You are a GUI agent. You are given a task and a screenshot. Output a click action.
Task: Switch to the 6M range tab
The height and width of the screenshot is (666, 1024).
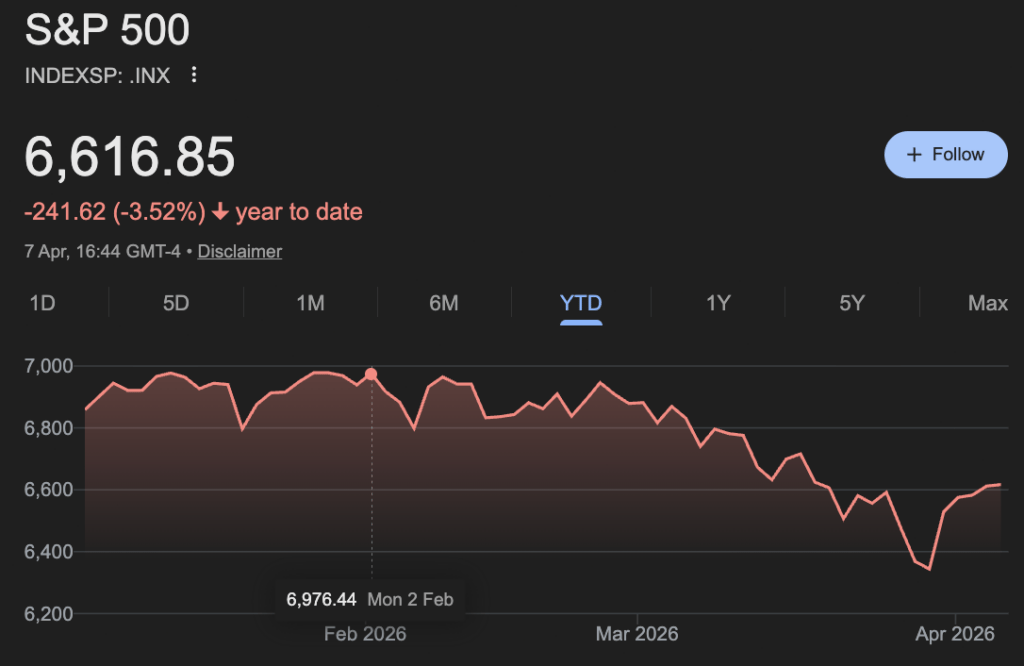click(x=444, y=303)
